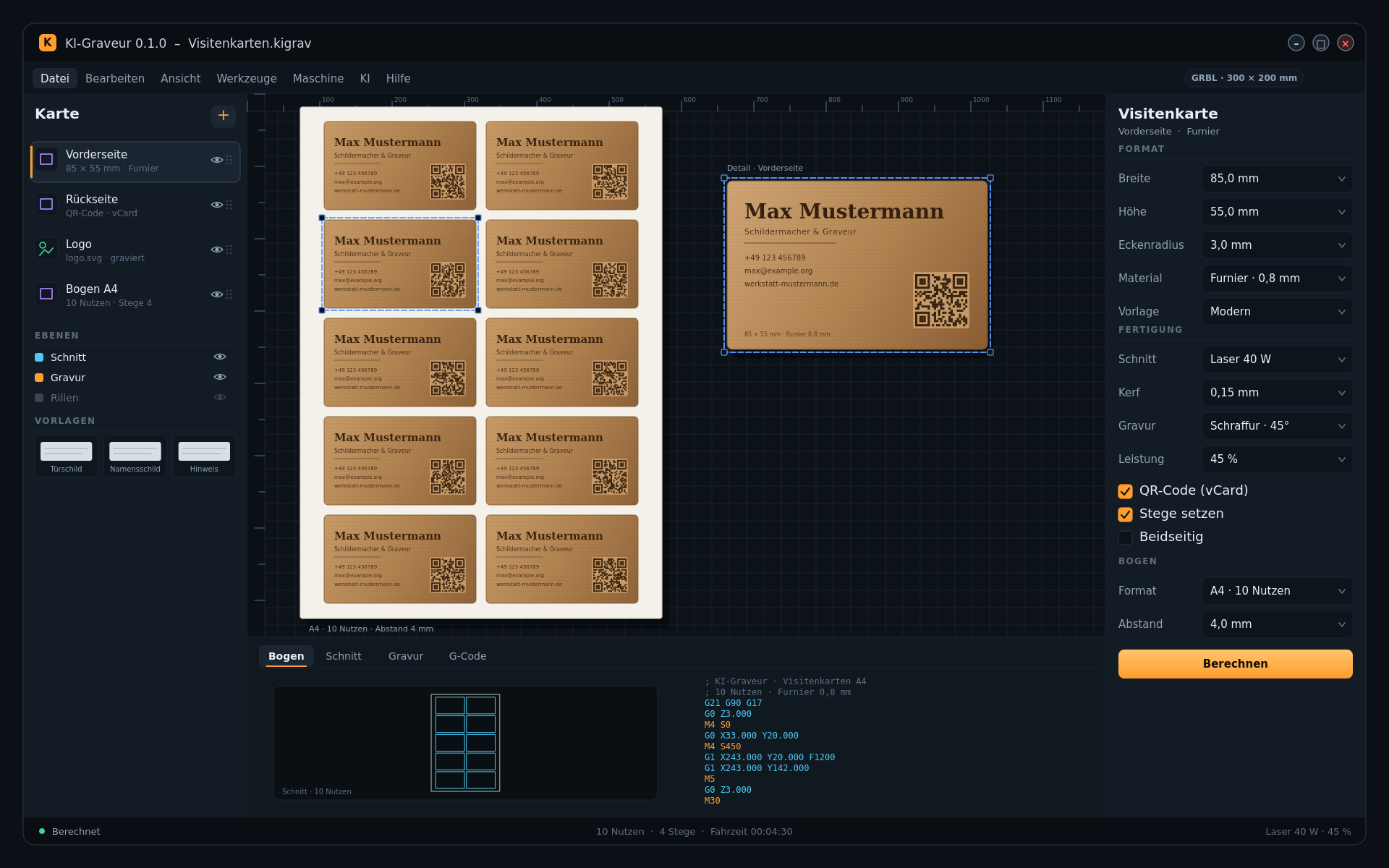The width and height of the screenshot is (1389, 868).
Task: Open the Höhe 55,0 mm dropdown
Action: pyautogui.click(x=1277, y=212)
